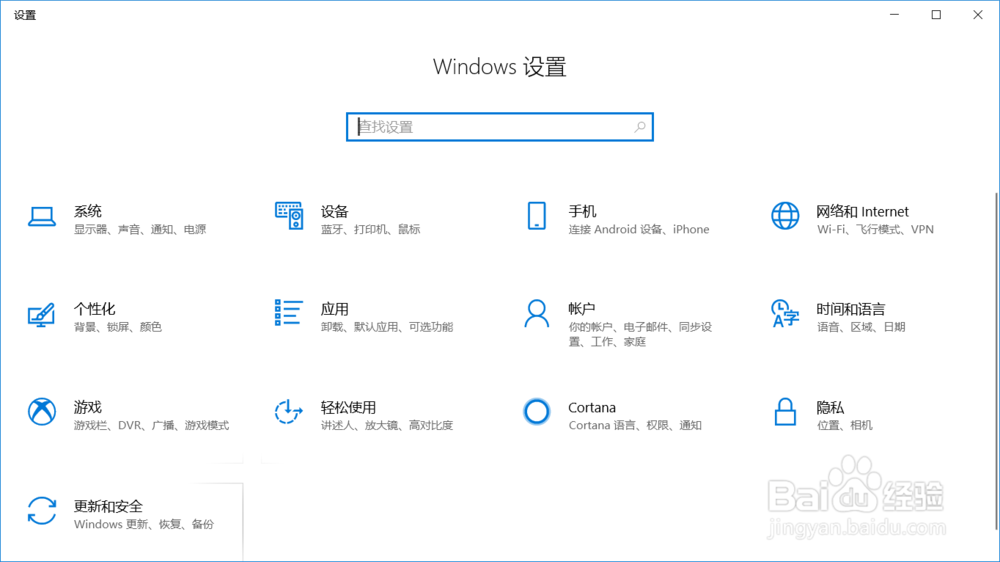Open 时间和语言 title
Viewport: 1000px width, 562px height.
click(851, 309)
